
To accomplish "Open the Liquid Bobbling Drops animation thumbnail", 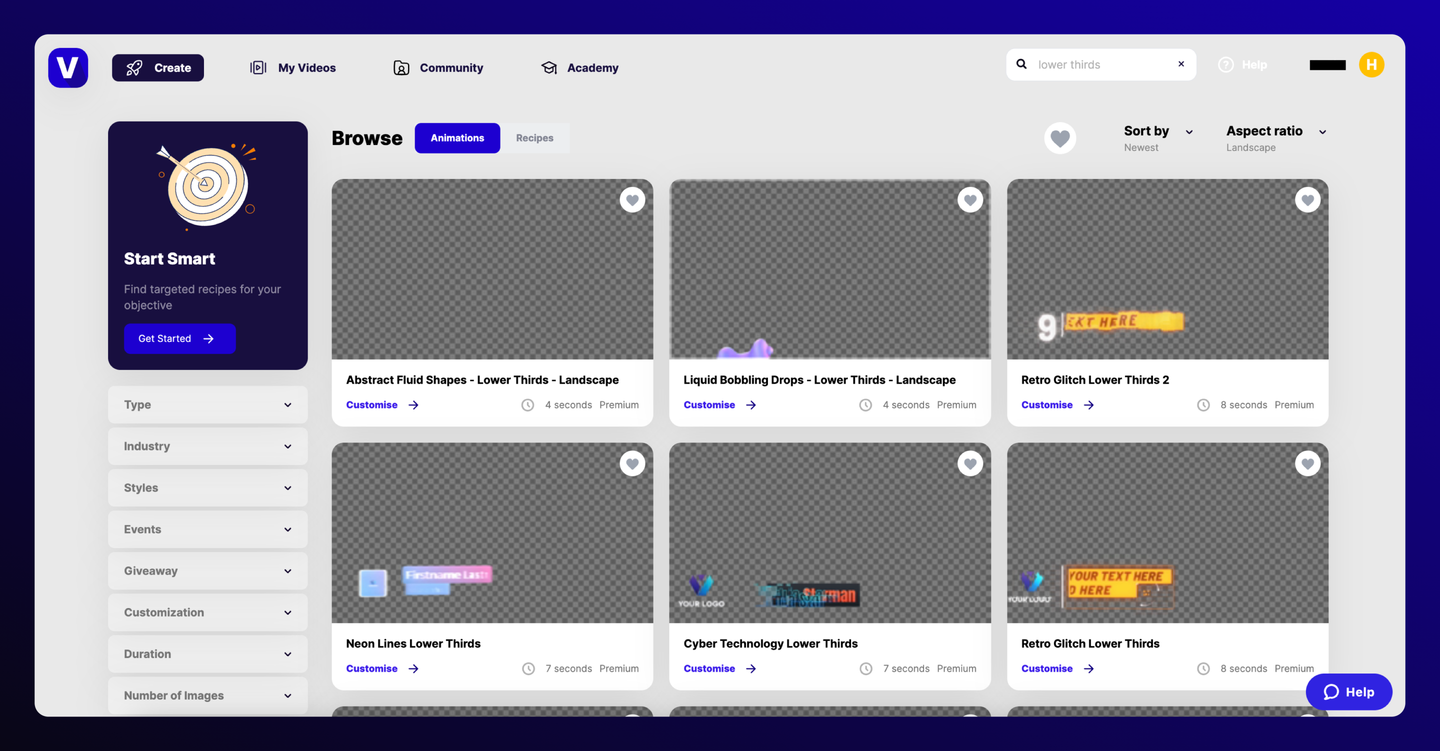I will [x=829, y=268].
